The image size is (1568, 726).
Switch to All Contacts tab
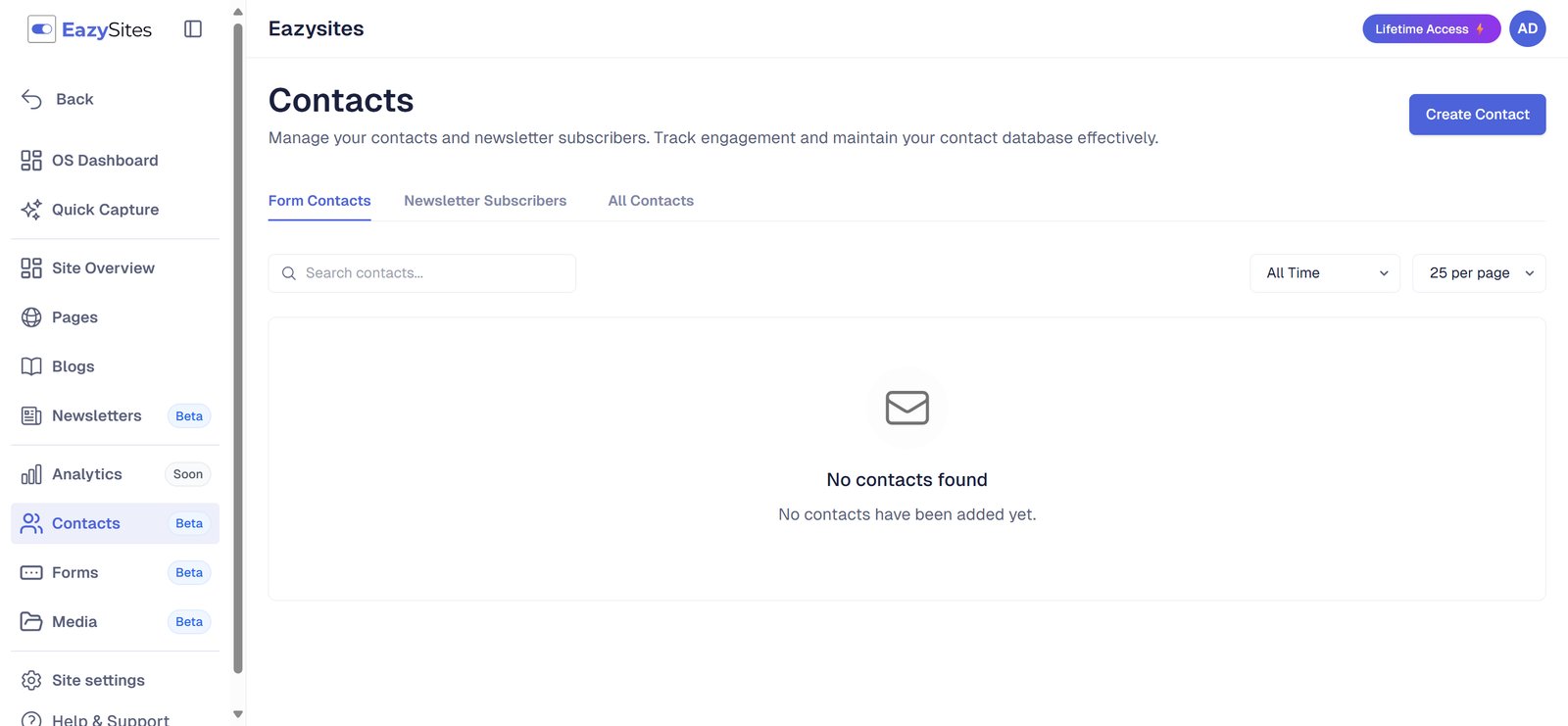coord(651,201)
